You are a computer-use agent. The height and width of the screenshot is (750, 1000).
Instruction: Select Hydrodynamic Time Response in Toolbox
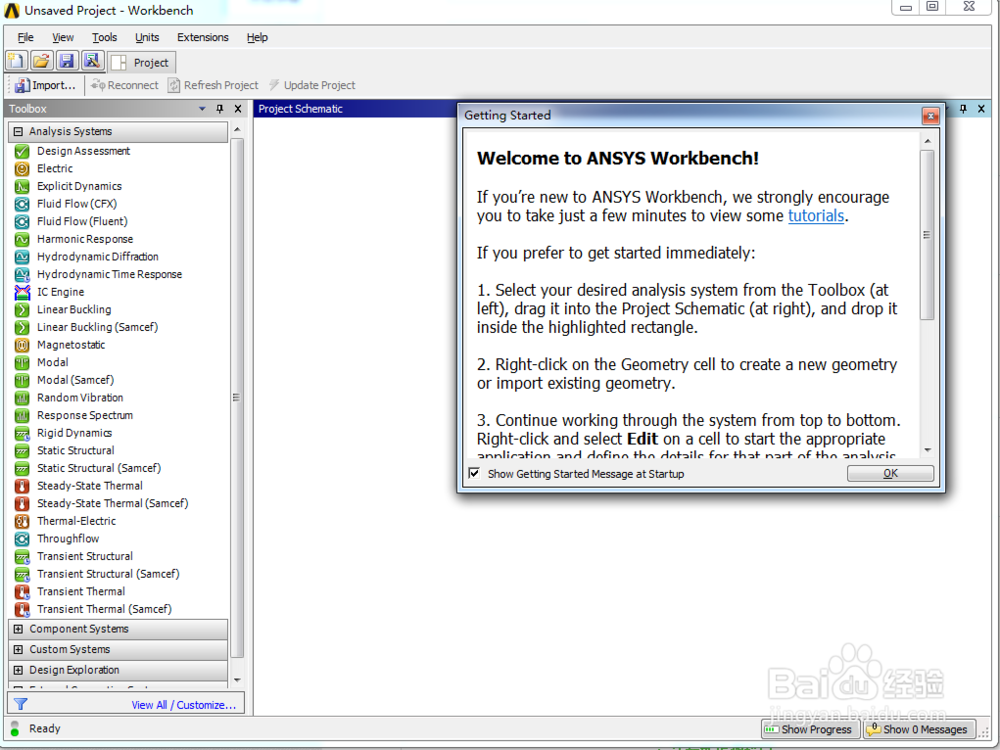[110, 274]
